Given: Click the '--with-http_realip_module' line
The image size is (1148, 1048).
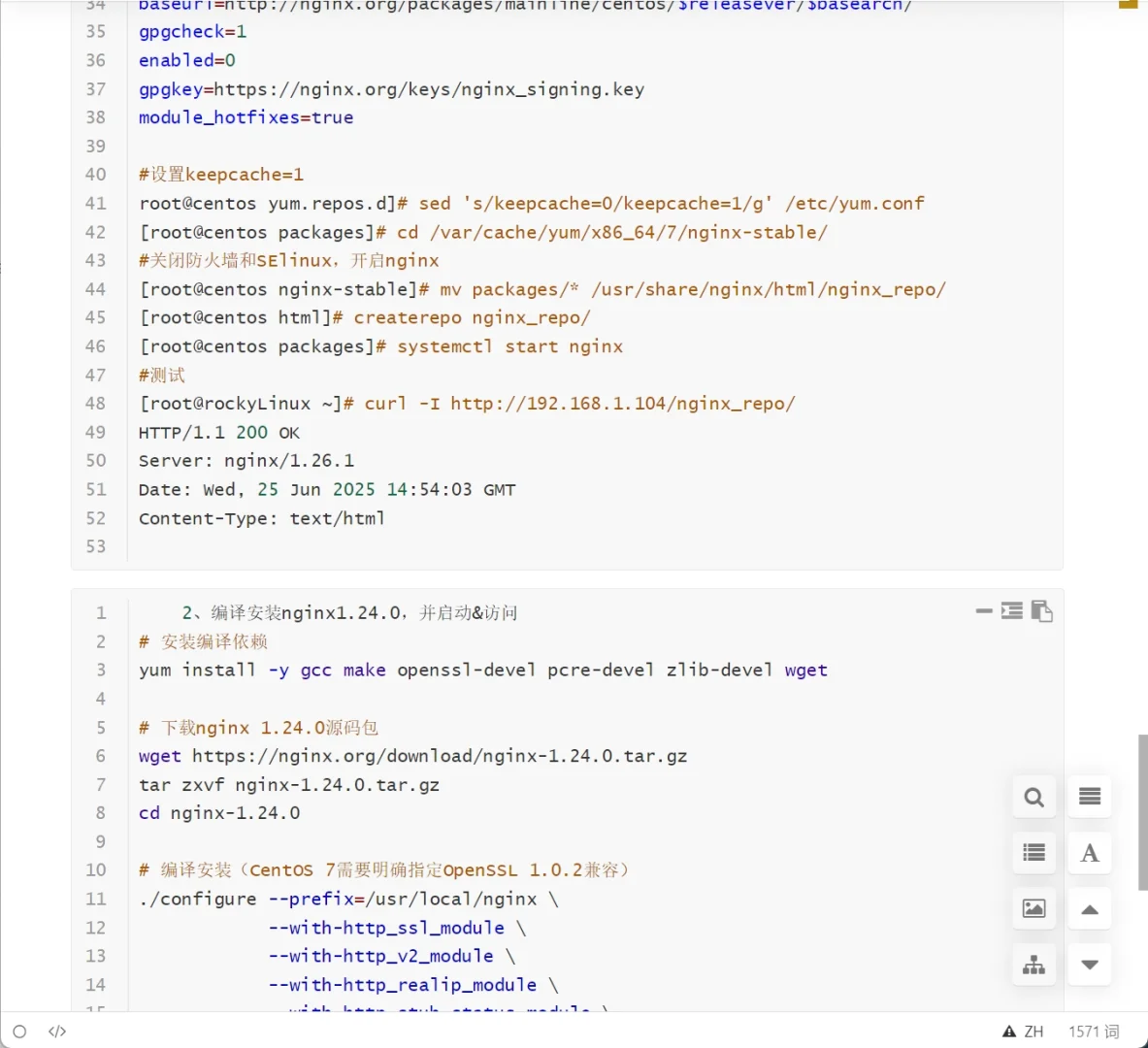Looking at the screenshot, I should click(x=413, y=985).
